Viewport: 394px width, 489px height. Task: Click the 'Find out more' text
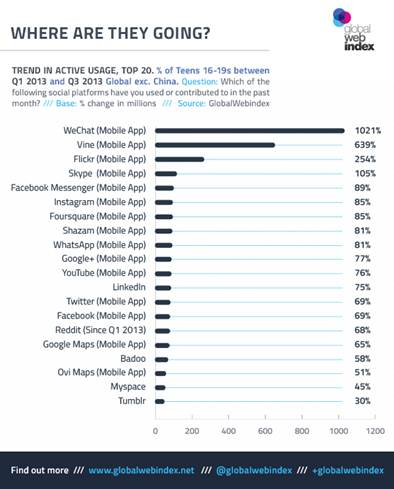pyautogui.click(x=40, y=470)
